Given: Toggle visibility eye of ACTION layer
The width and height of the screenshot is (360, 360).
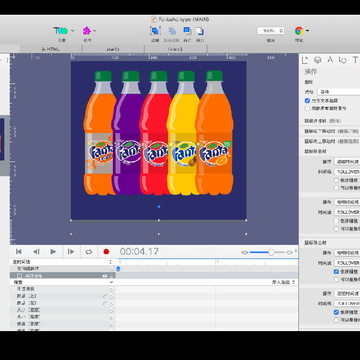Looking at the screenshot, I should (x=105, y=276).
